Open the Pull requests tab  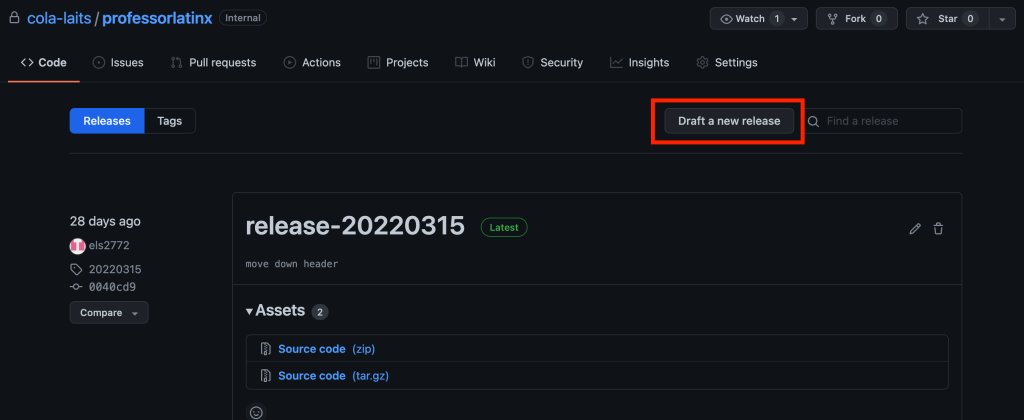pos(214,63)
